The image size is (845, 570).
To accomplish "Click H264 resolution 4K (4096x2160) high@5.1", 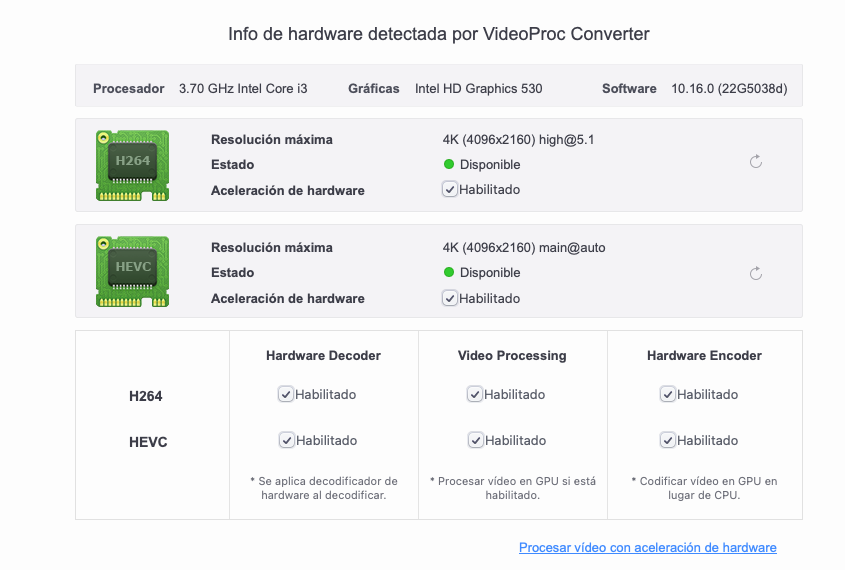I will [x=518, y=140].
